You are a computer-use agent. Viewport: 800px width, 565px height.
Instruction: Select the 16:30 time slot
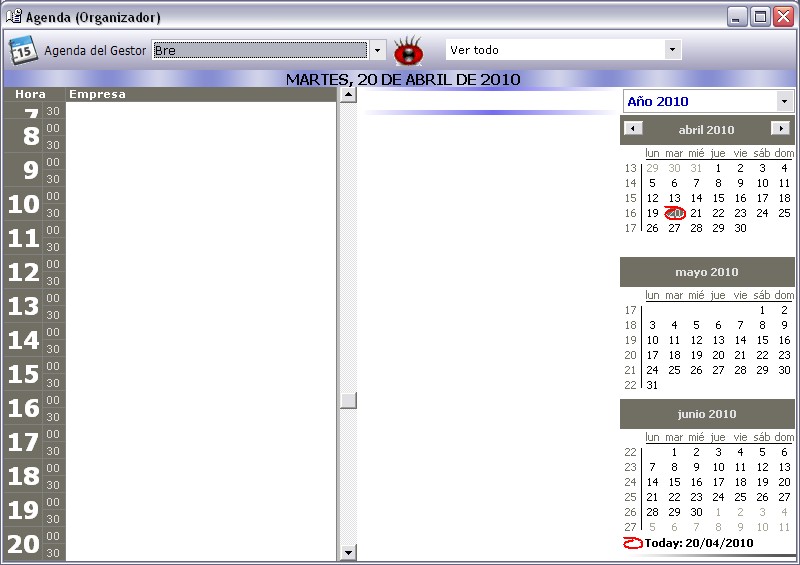pyautogui.click(x=201, y=417)
